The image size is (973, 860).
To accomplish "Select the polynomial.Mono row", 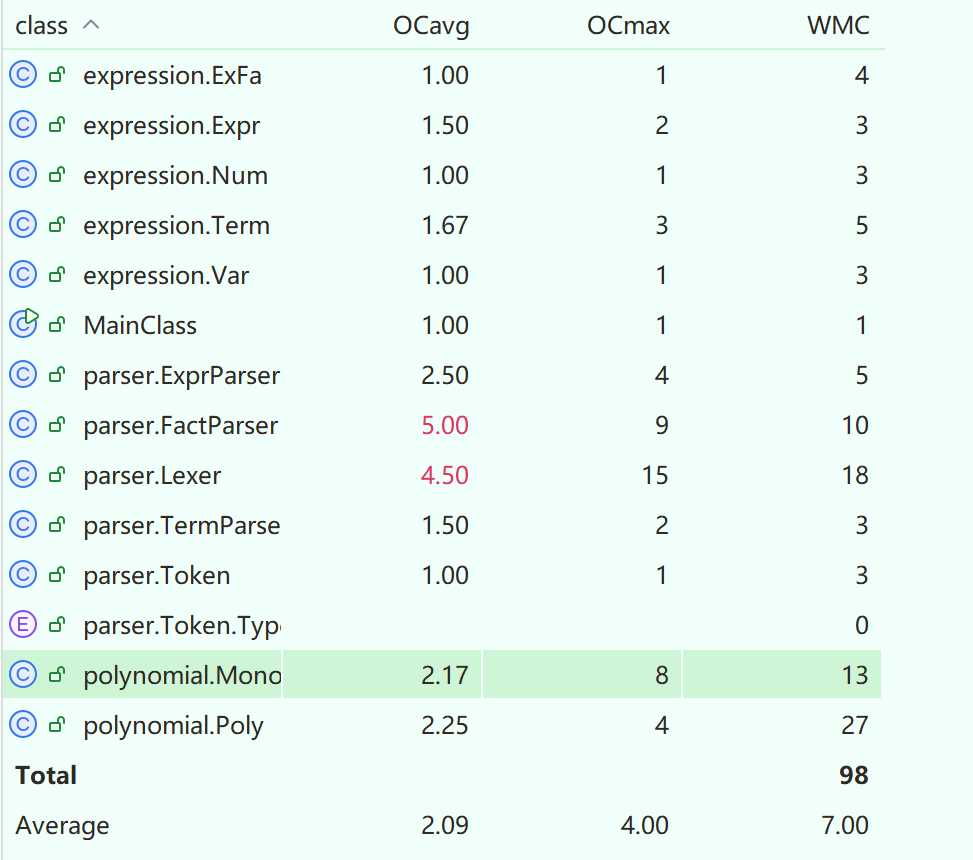I will tap(182, 675).
